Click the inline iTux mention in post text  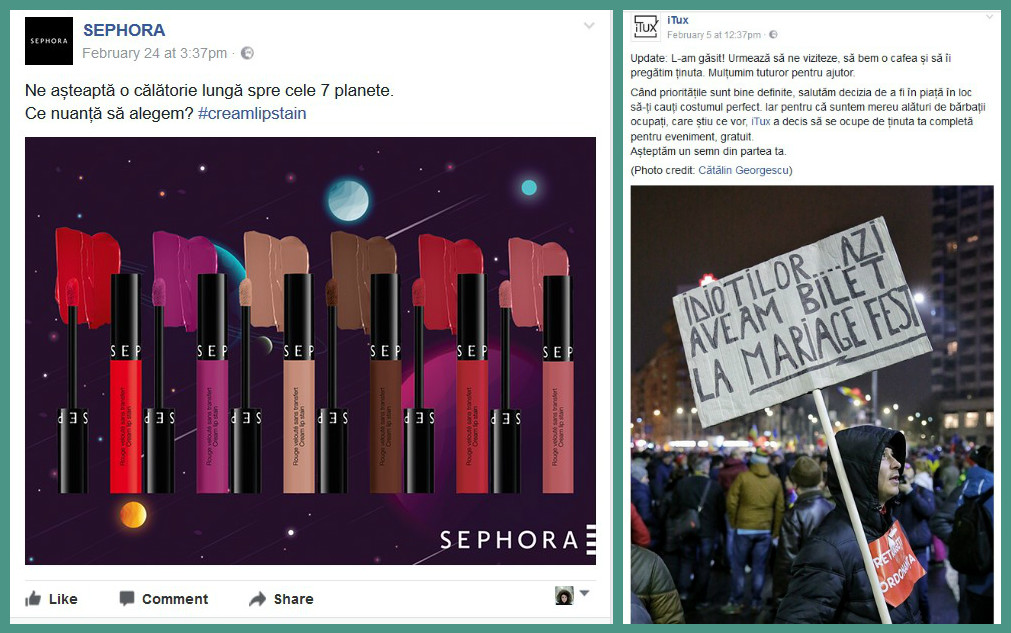coord(760,121)
